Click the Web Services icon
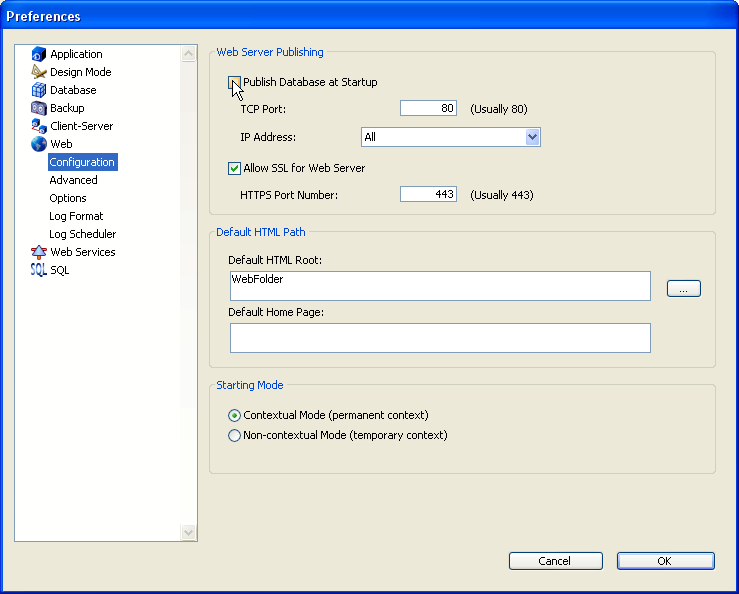This screenshot has height=594, width=739. (x=39, y=252)
